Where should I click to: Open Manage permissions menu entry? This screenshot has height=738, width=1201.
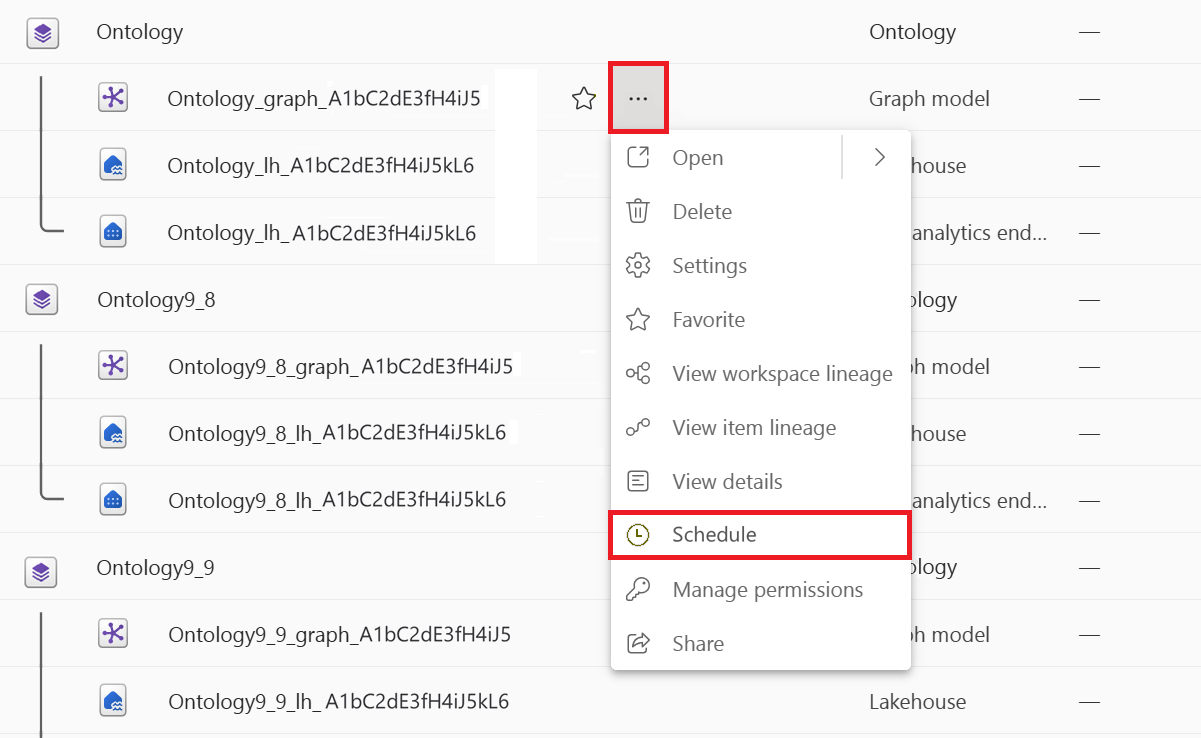(761, 590)
